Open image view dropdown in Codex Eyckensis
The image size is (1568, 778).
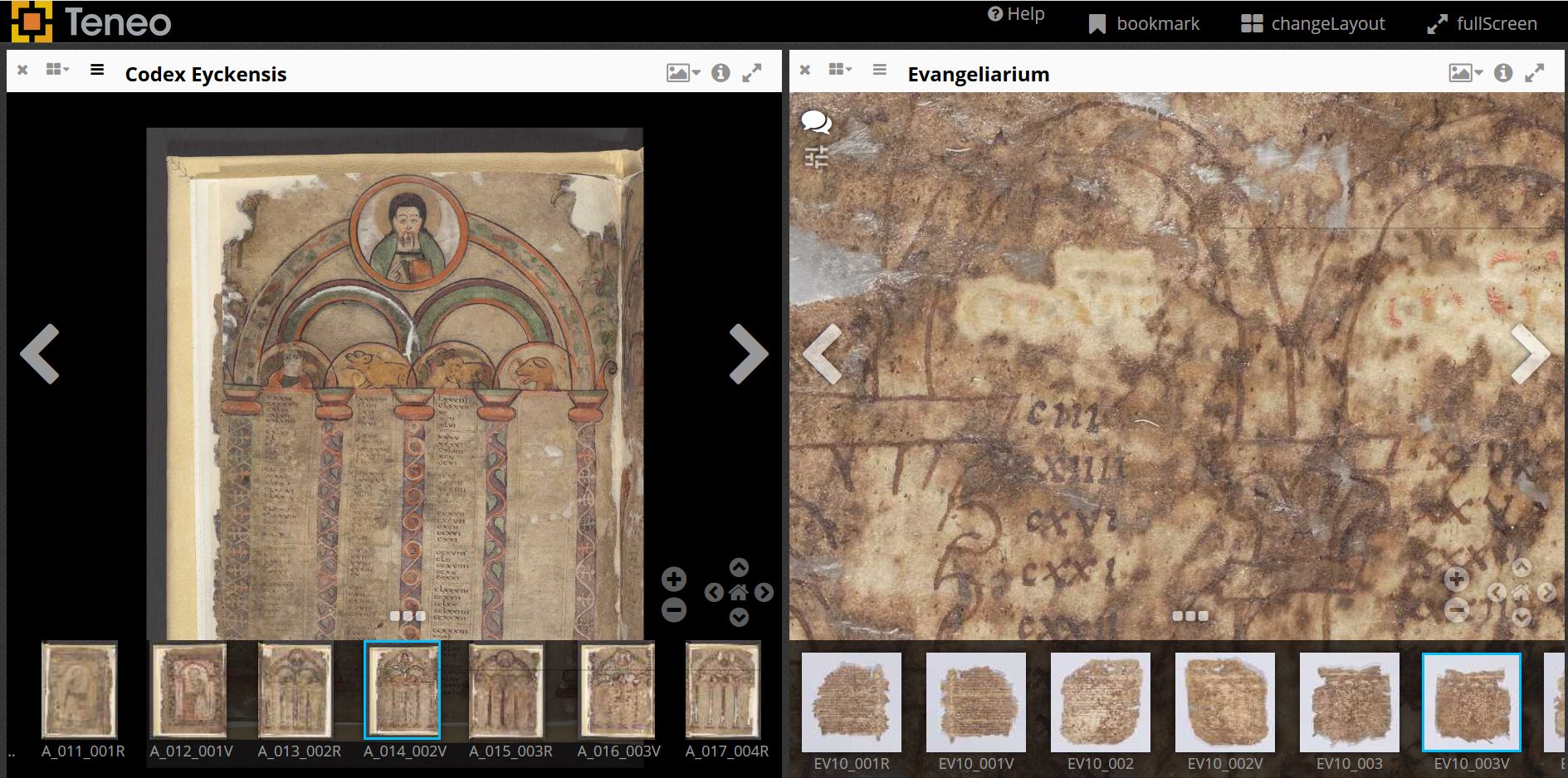coord(683,73)
